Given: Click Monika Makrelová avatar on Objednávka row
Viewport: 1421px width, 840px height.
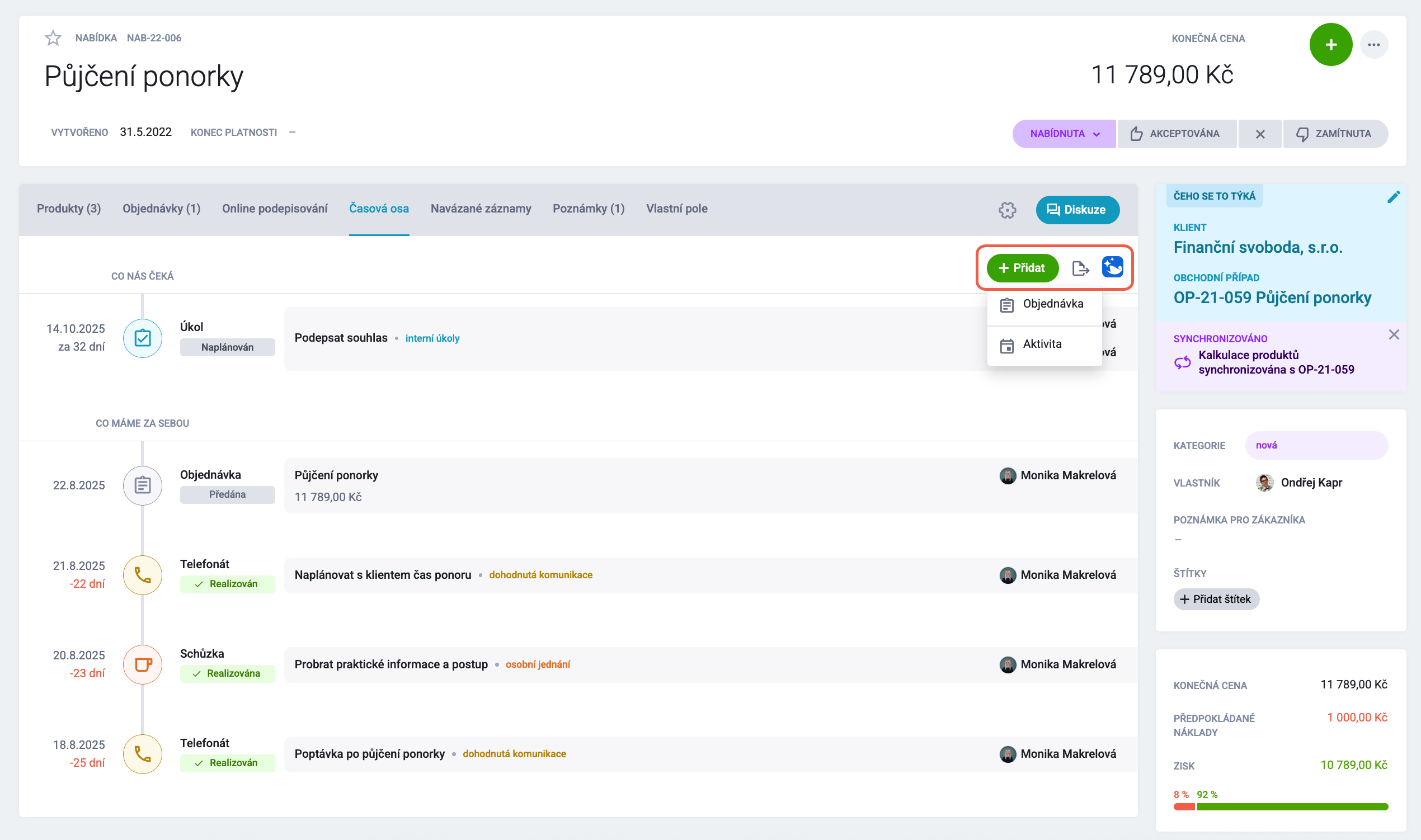Looking at the screenshot, I should [1007, 475].
